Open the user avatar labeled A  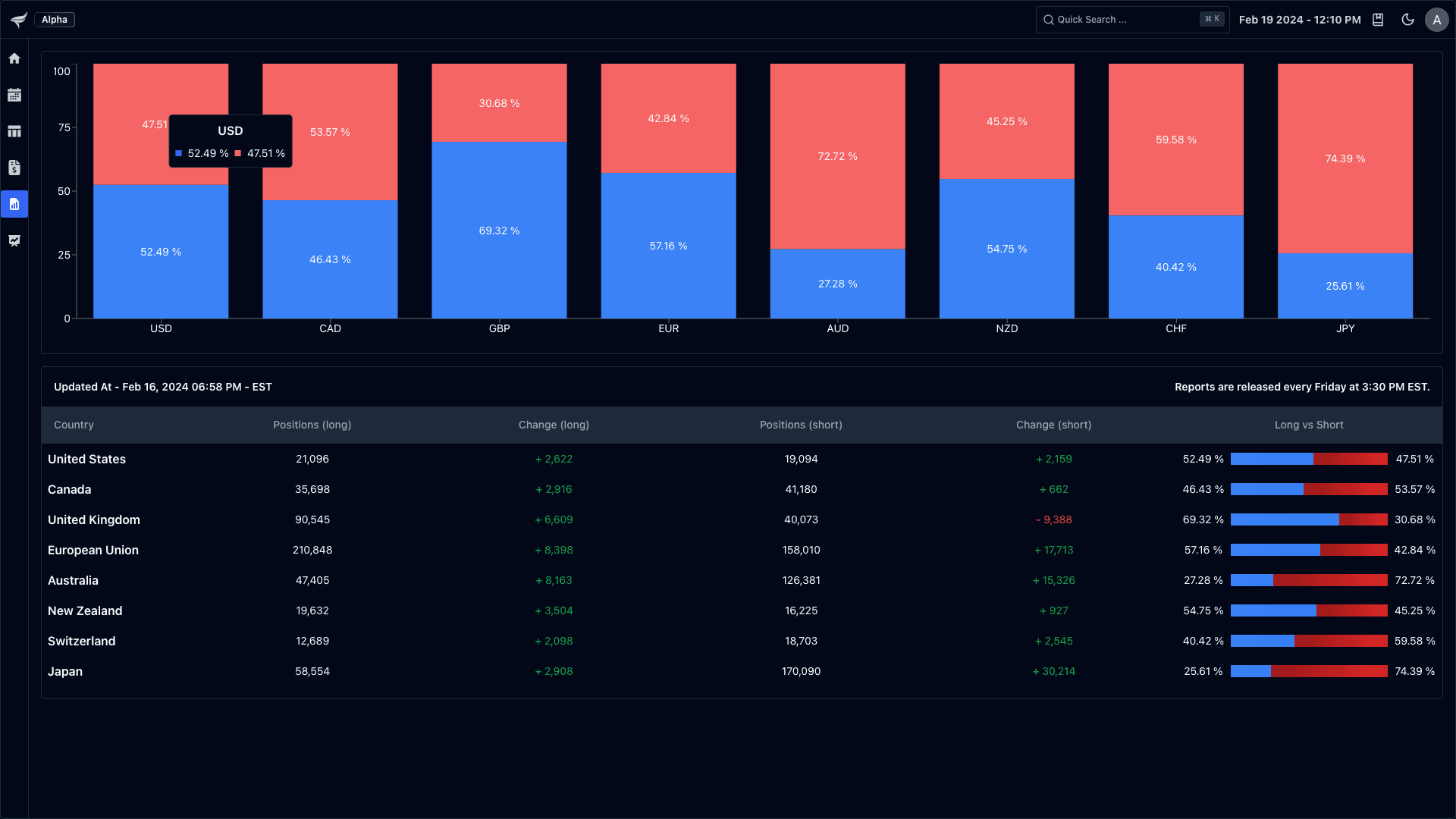[x=1437, y=20]
